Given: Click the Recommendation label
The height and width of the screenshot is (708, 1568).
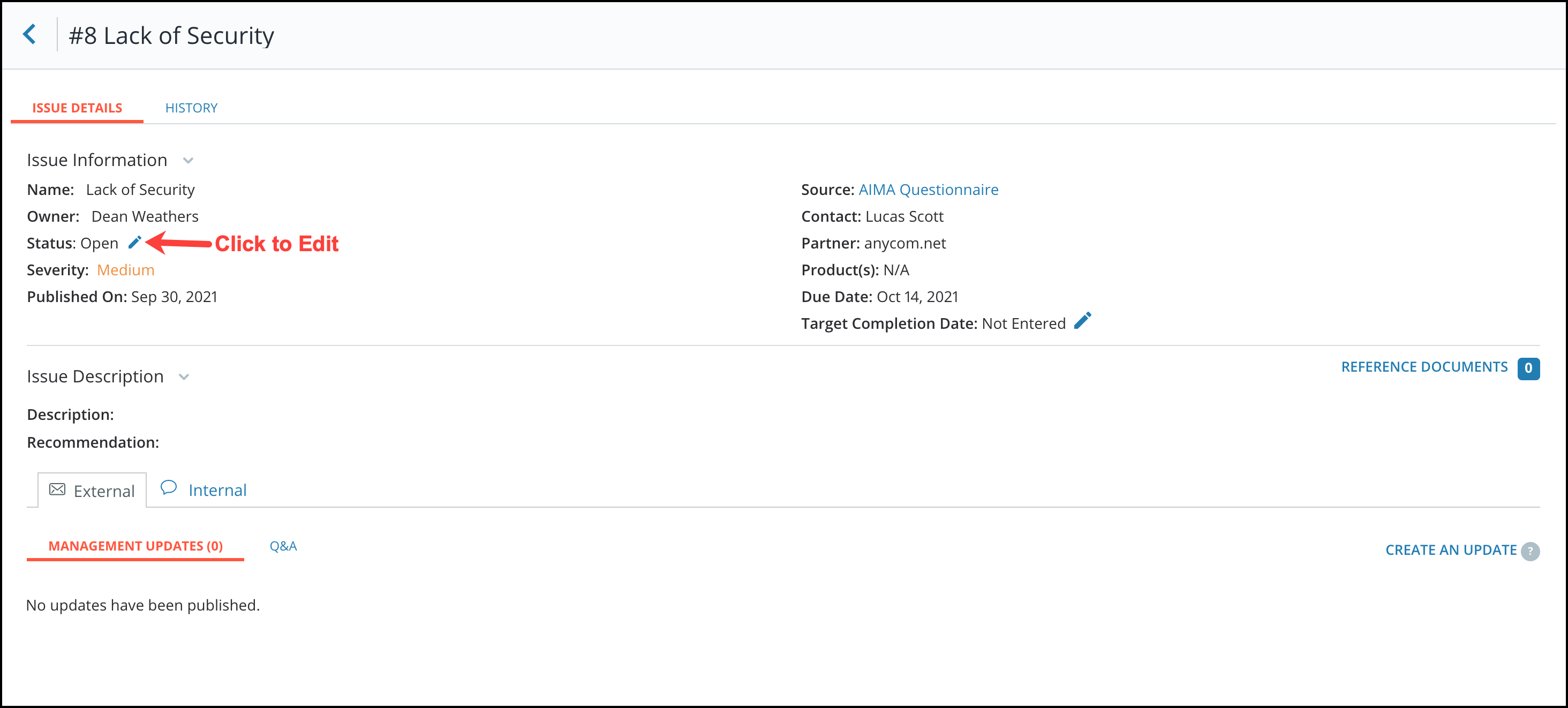Looking at the screenshot, I should pyautogui.click(x=93, y=442).
